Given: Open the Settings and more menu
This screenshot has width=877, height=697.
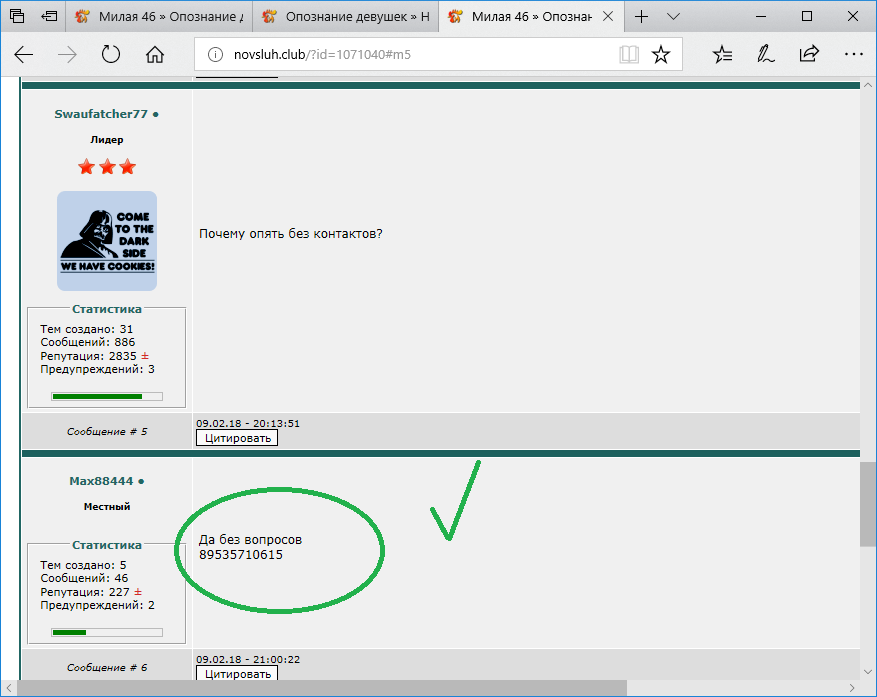Looking at the screenshot, I should click(852, 55).
